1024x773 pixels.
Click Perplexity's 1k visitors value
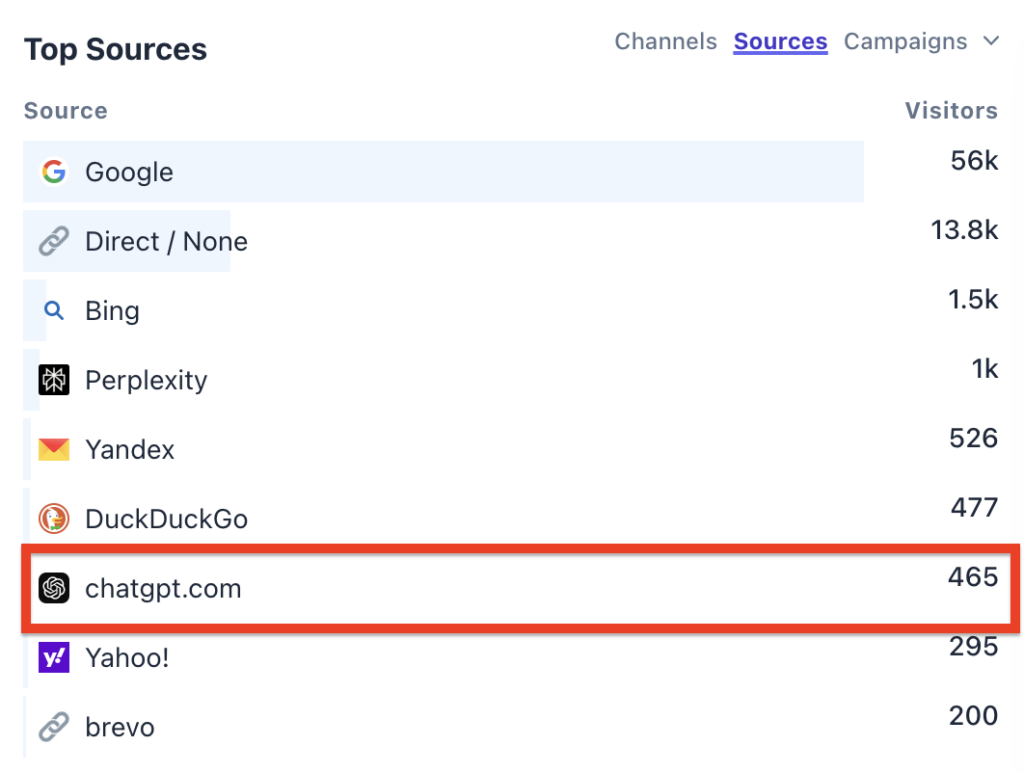click(x=985, y=369)
